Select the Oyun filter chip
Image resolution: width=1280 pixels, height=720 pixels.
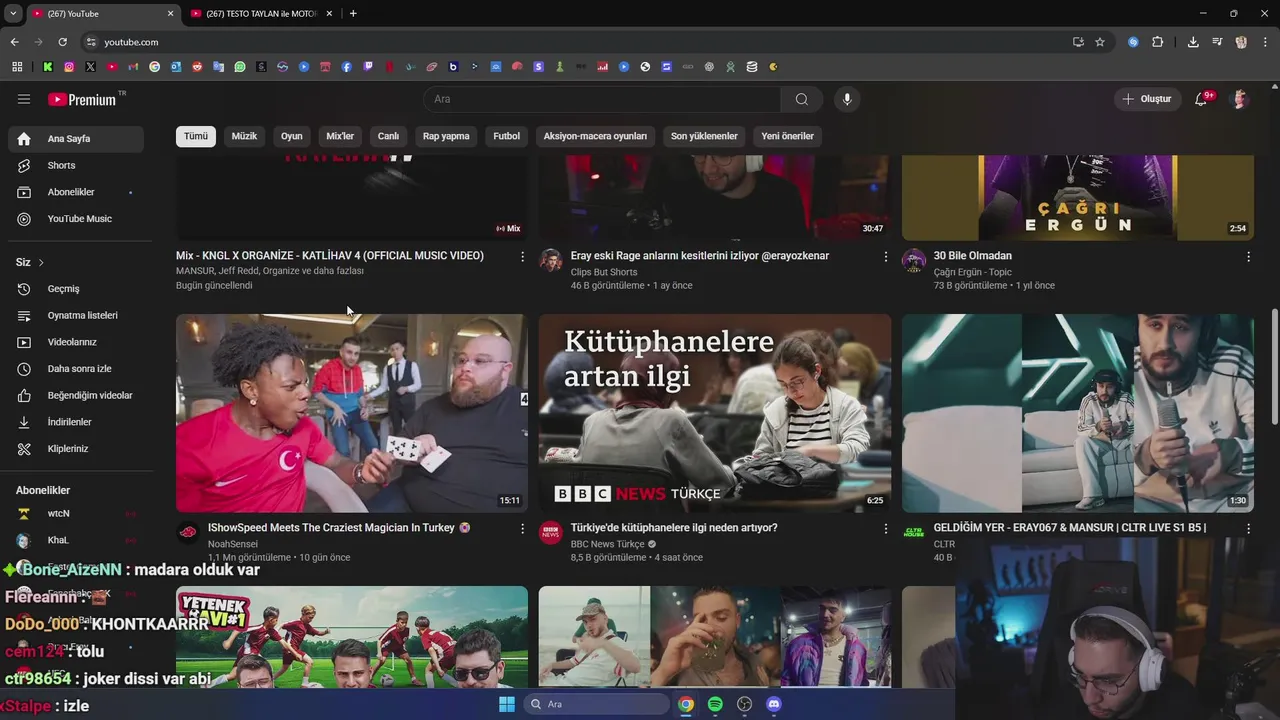point(292,136)
